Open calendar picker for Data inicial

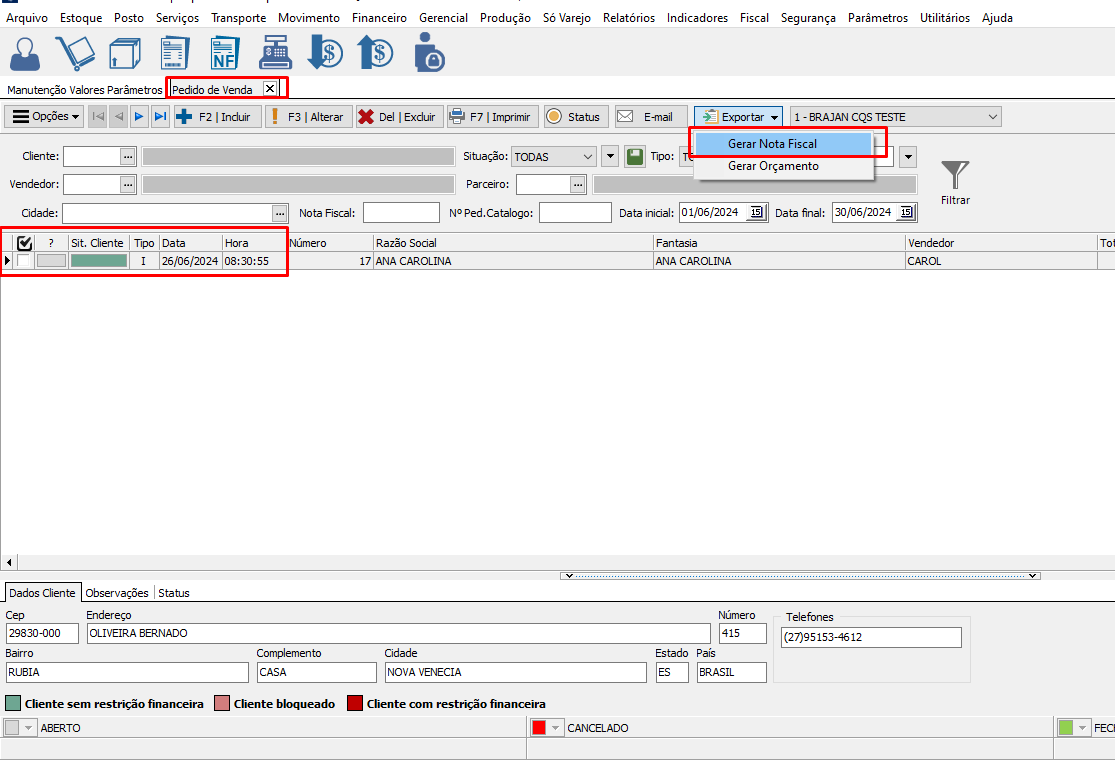(x=756, y=212)
